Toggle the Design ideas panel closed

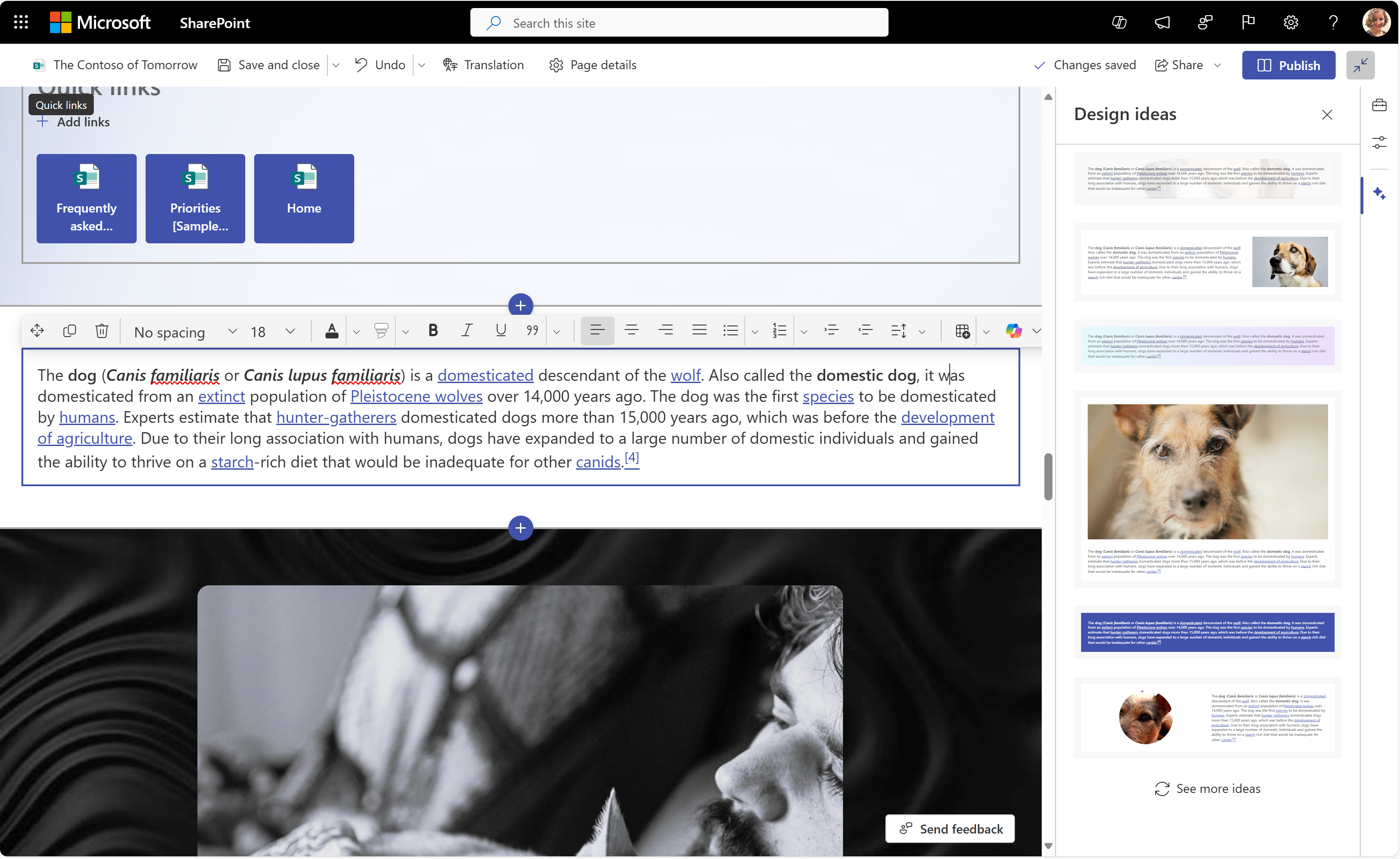pos(1327,114)
